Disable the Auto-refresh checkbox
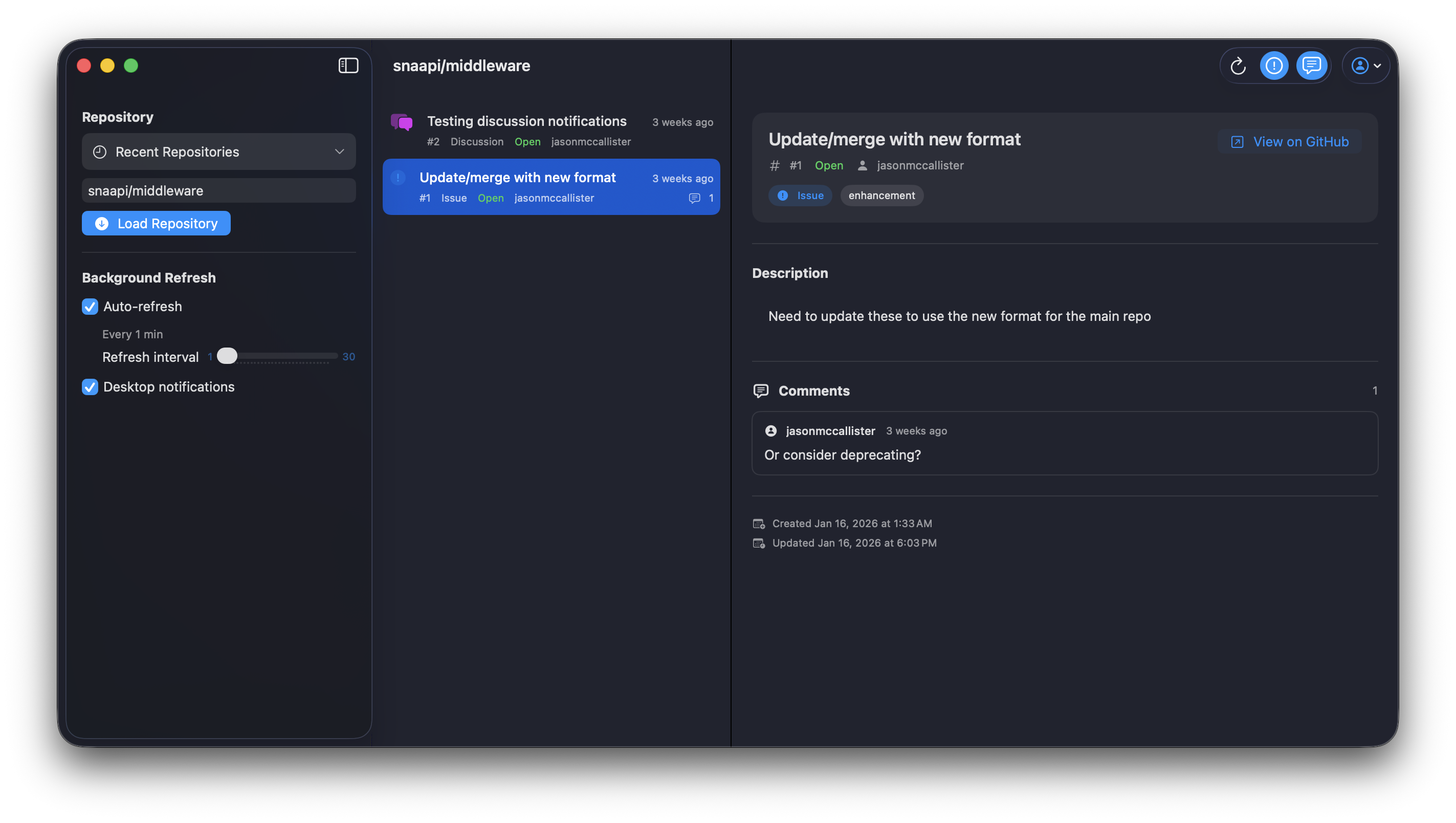The width and height of the screenshot is (1456, 823). click(90, 307)
